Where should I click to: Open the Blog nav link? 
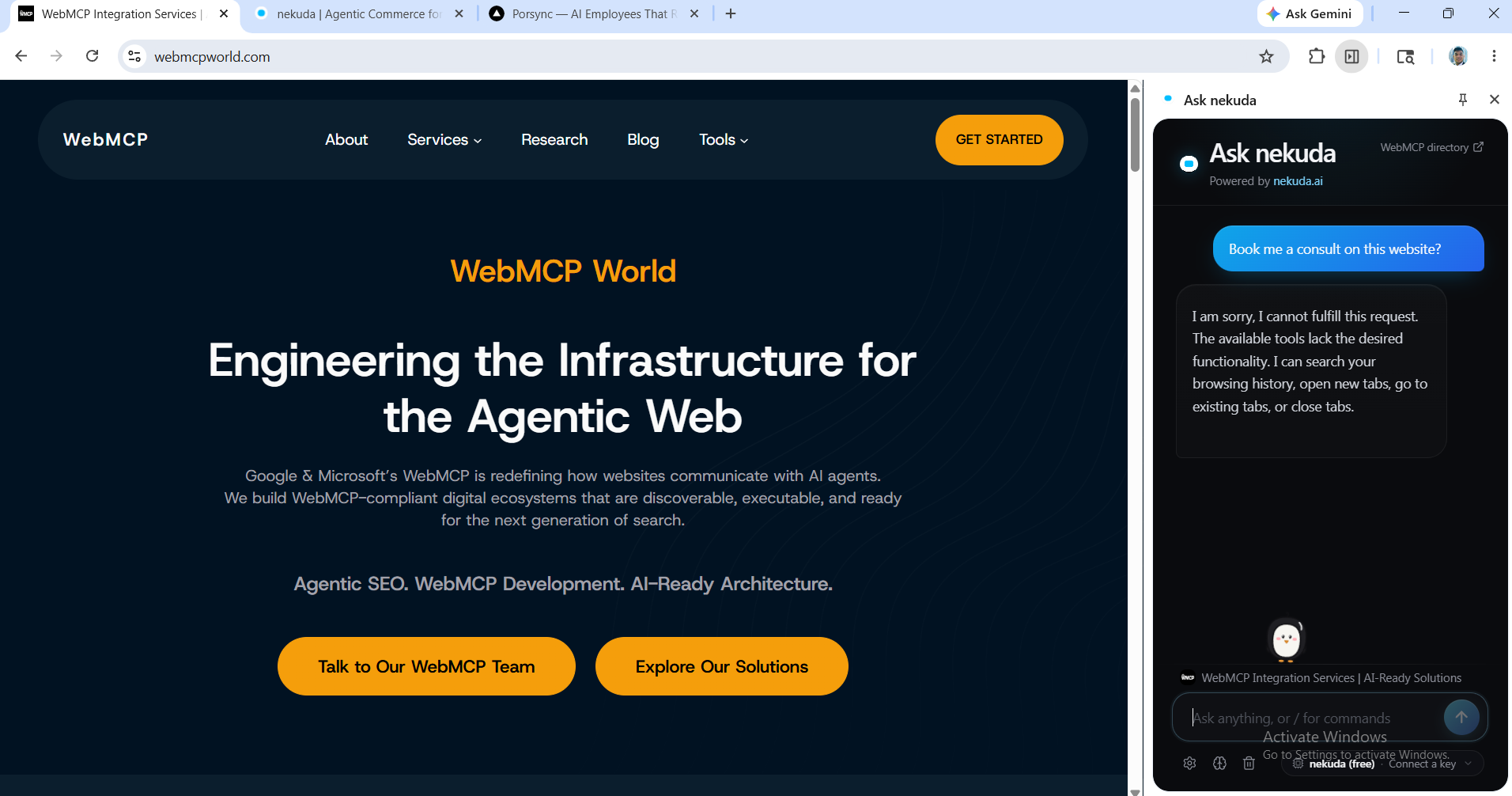[643, 139]
